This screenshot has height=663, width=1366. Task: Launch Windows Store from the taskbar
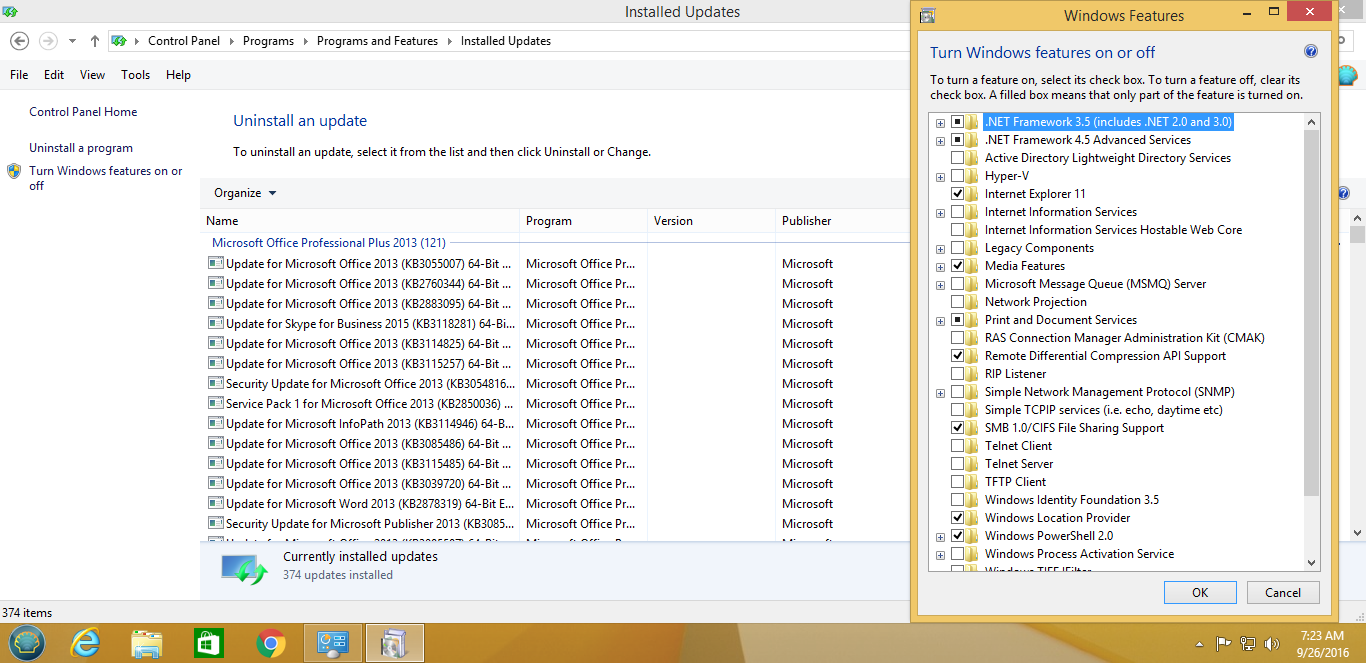(x=209, y=643)
